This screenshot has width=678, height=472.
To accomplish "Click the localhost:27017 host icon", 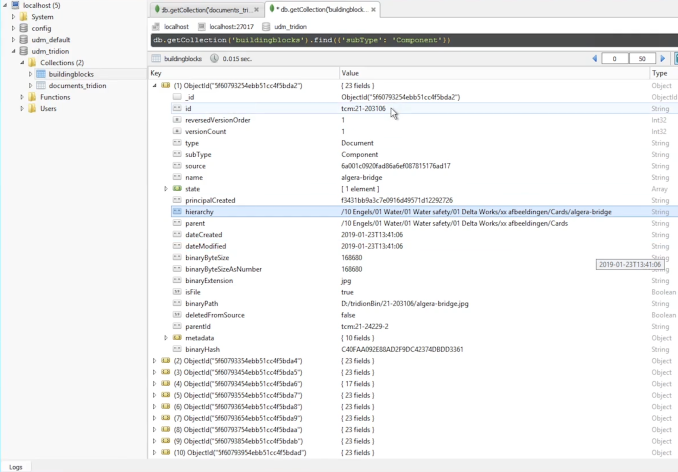I will 201,27.
